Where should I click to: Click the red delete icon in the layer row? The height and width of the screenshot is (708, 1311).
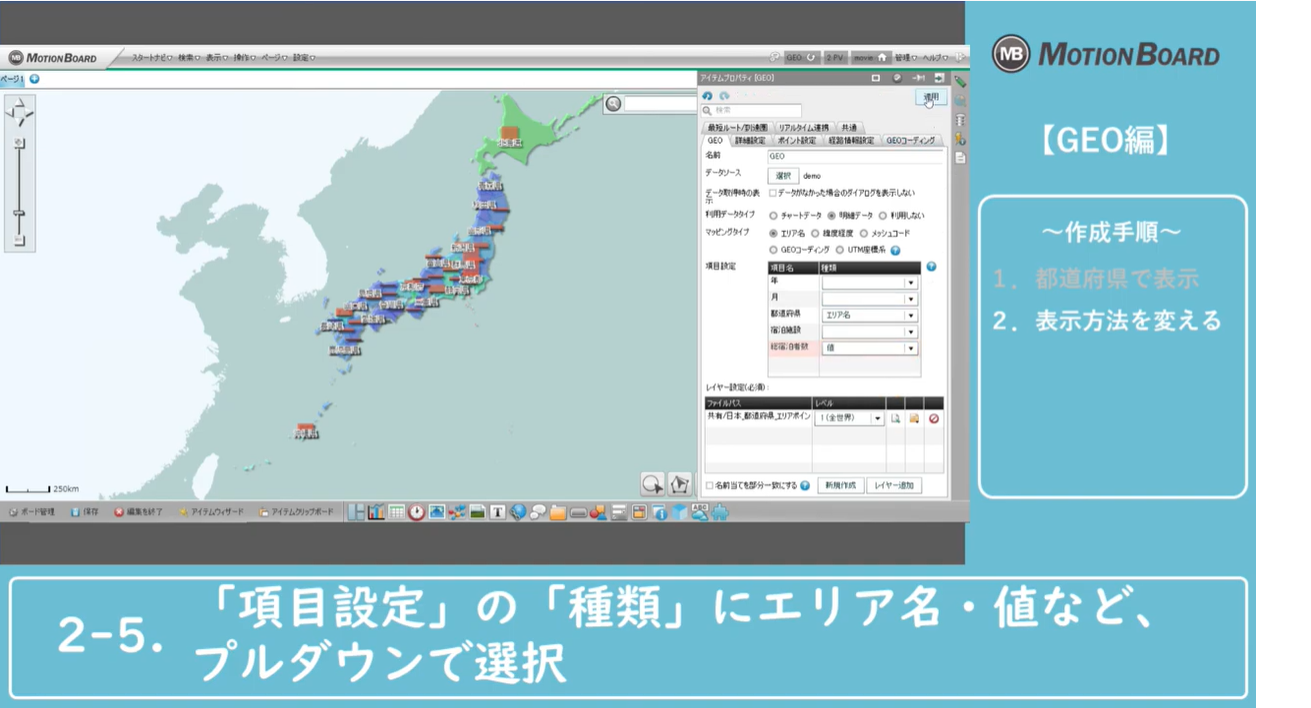coord(934,418)
